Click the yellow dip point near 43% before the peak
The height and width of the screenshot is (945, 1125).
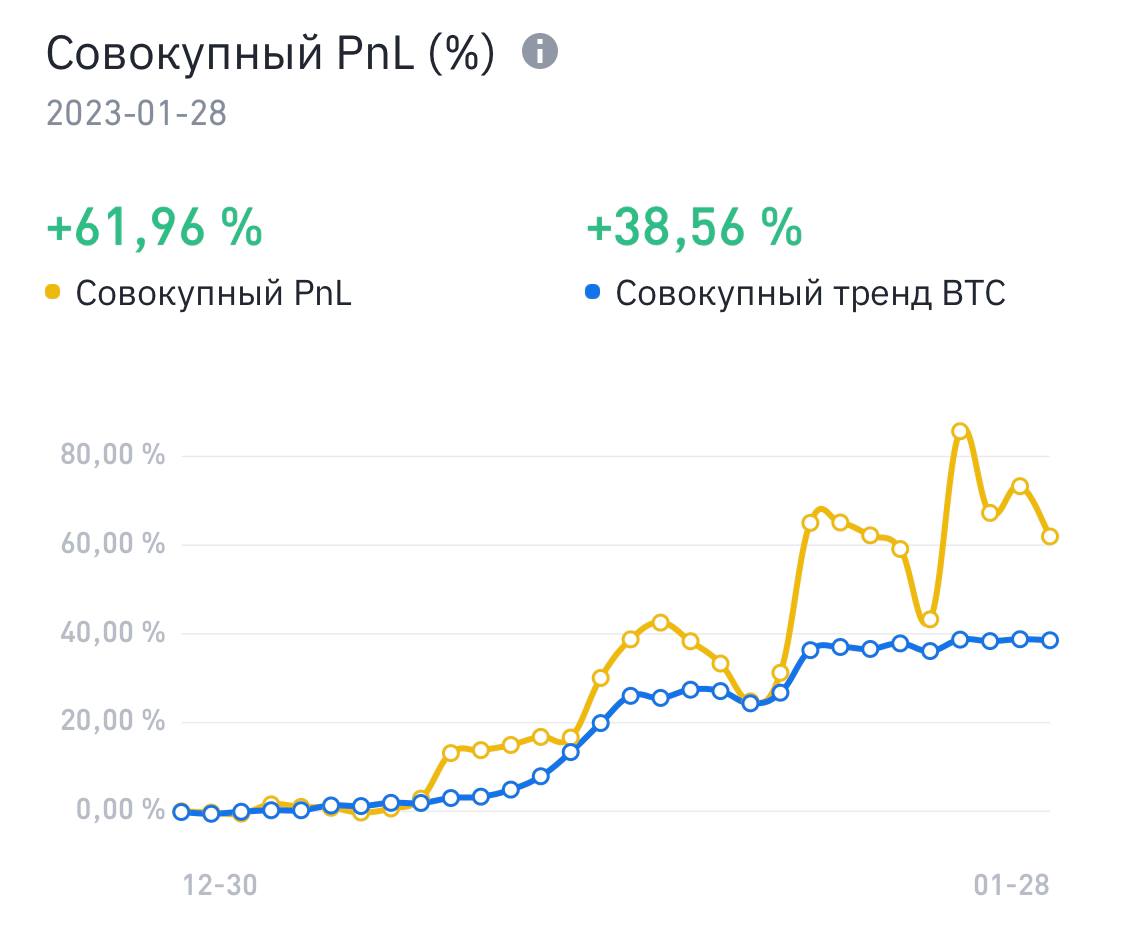[930, 619]
